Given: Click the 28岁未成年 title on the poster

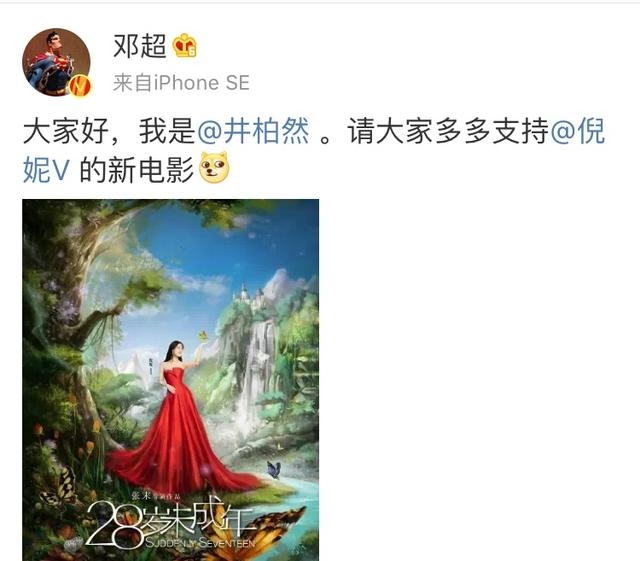Looking at the screenshot, I should [171, 525].
